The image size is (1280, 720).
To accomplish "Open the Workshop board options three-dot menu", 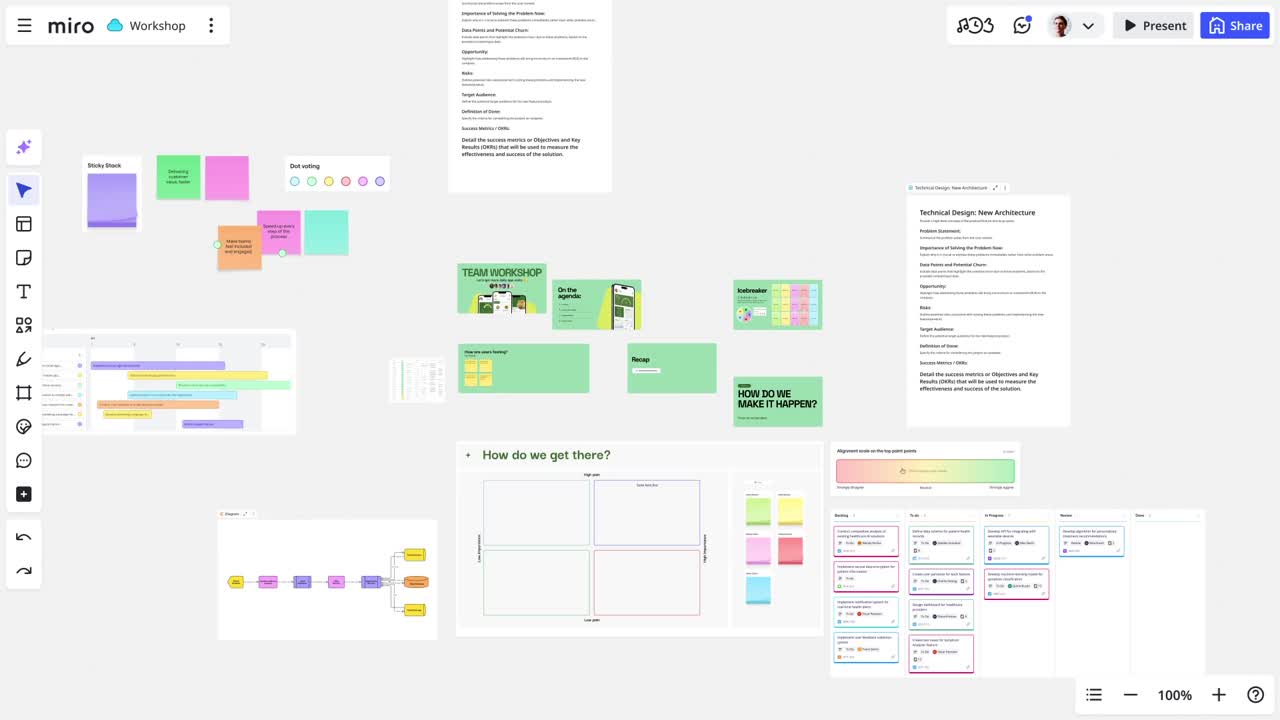I will 211,26.
